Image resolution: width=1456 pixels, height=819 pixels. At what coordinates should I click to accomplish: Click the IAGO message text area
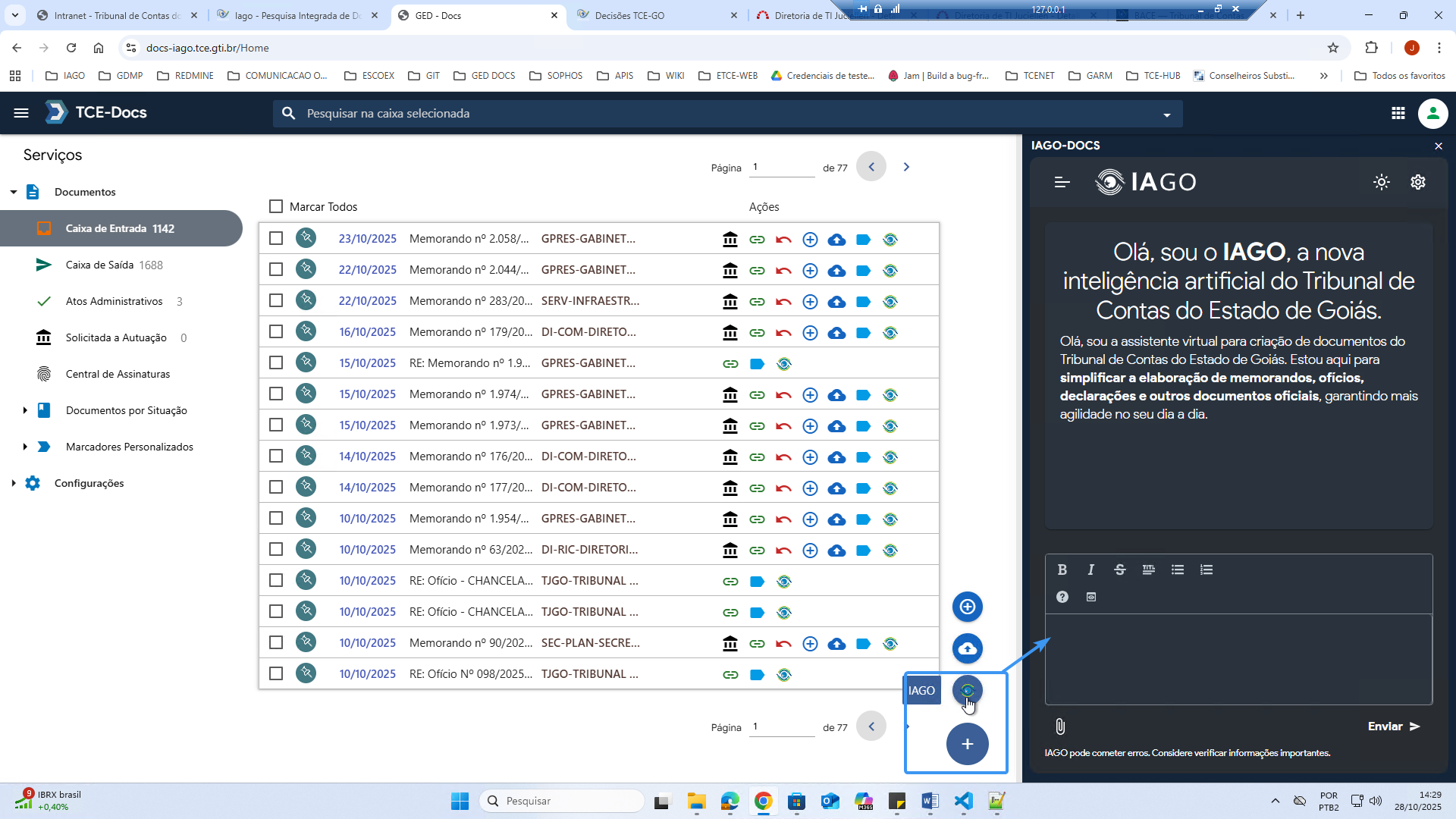(x=1238, y=658)
